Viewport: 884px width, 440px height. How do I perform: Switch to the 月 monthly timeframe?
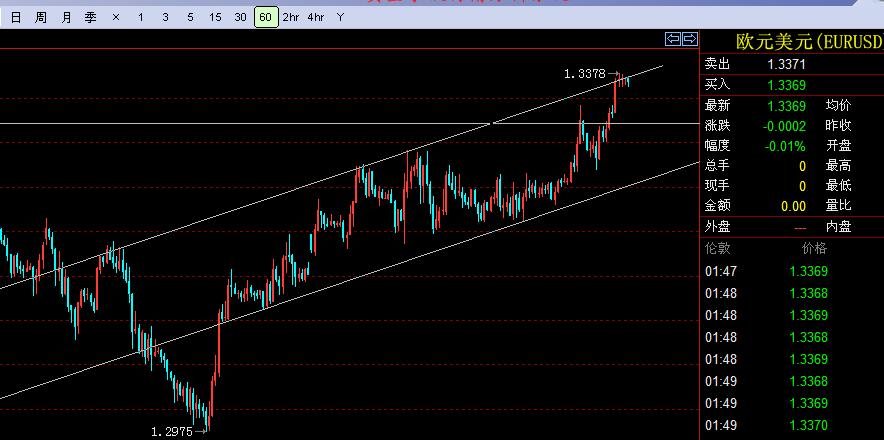point(66,17)
